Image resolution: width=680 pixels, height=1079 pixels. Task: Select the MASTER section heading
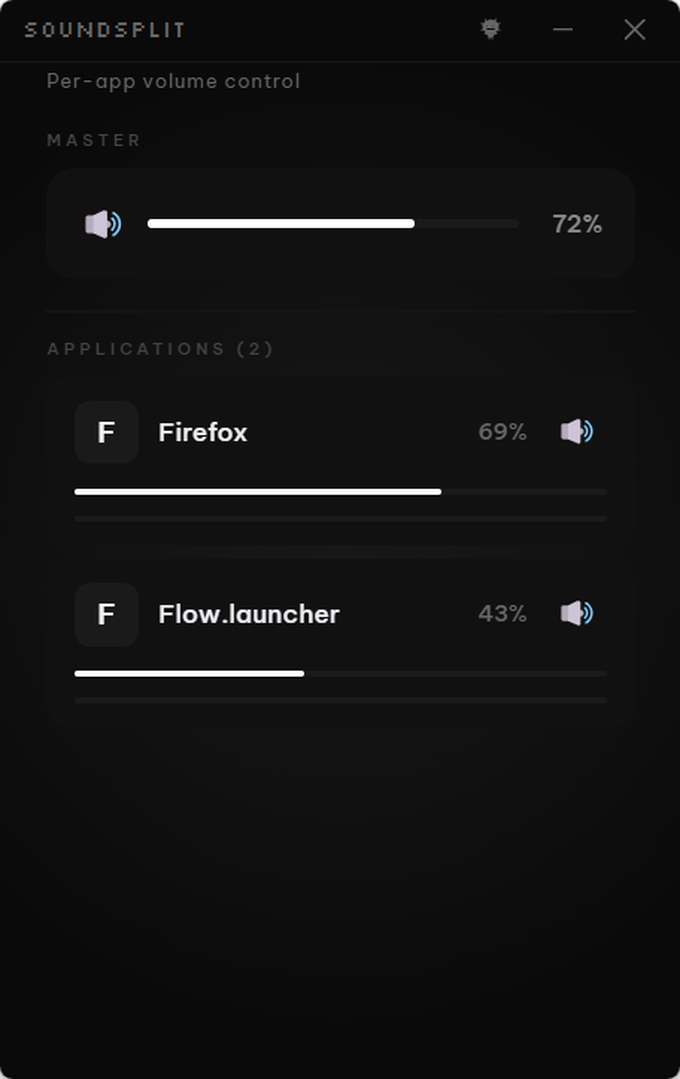pyautogui.click(x=95, y=140)
